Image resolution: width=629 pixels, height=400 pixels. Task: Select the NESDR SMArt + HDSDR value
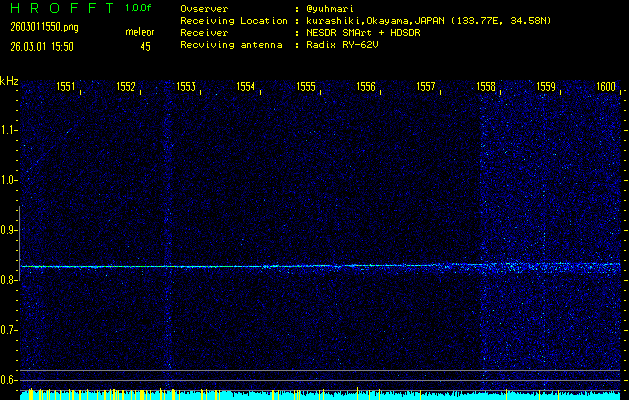point(363,33)
